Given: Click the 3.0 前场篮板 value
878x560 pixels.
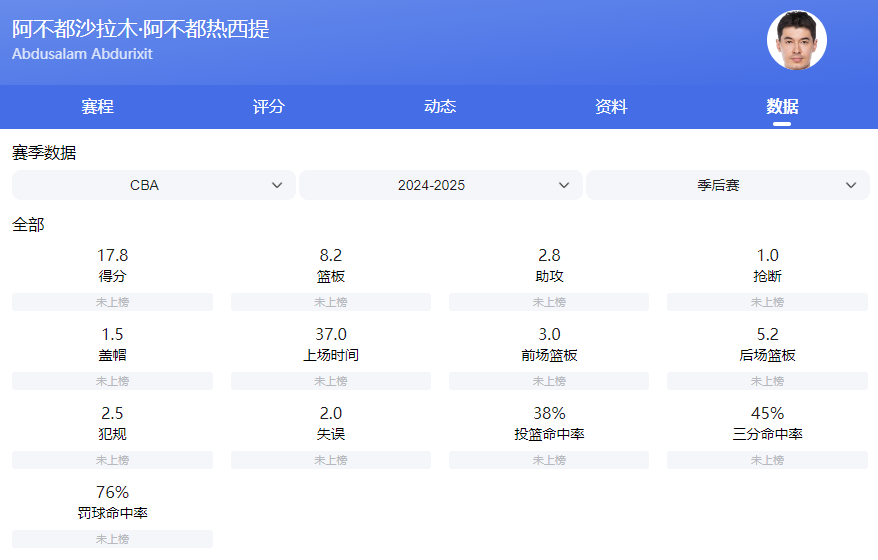Looking at the screenshot, I should click(549, 334).
